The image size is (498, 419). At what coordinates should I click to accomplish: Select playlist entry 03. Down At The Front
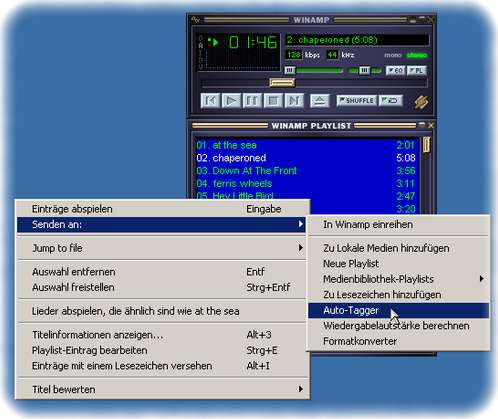click(x=305, y=171)
